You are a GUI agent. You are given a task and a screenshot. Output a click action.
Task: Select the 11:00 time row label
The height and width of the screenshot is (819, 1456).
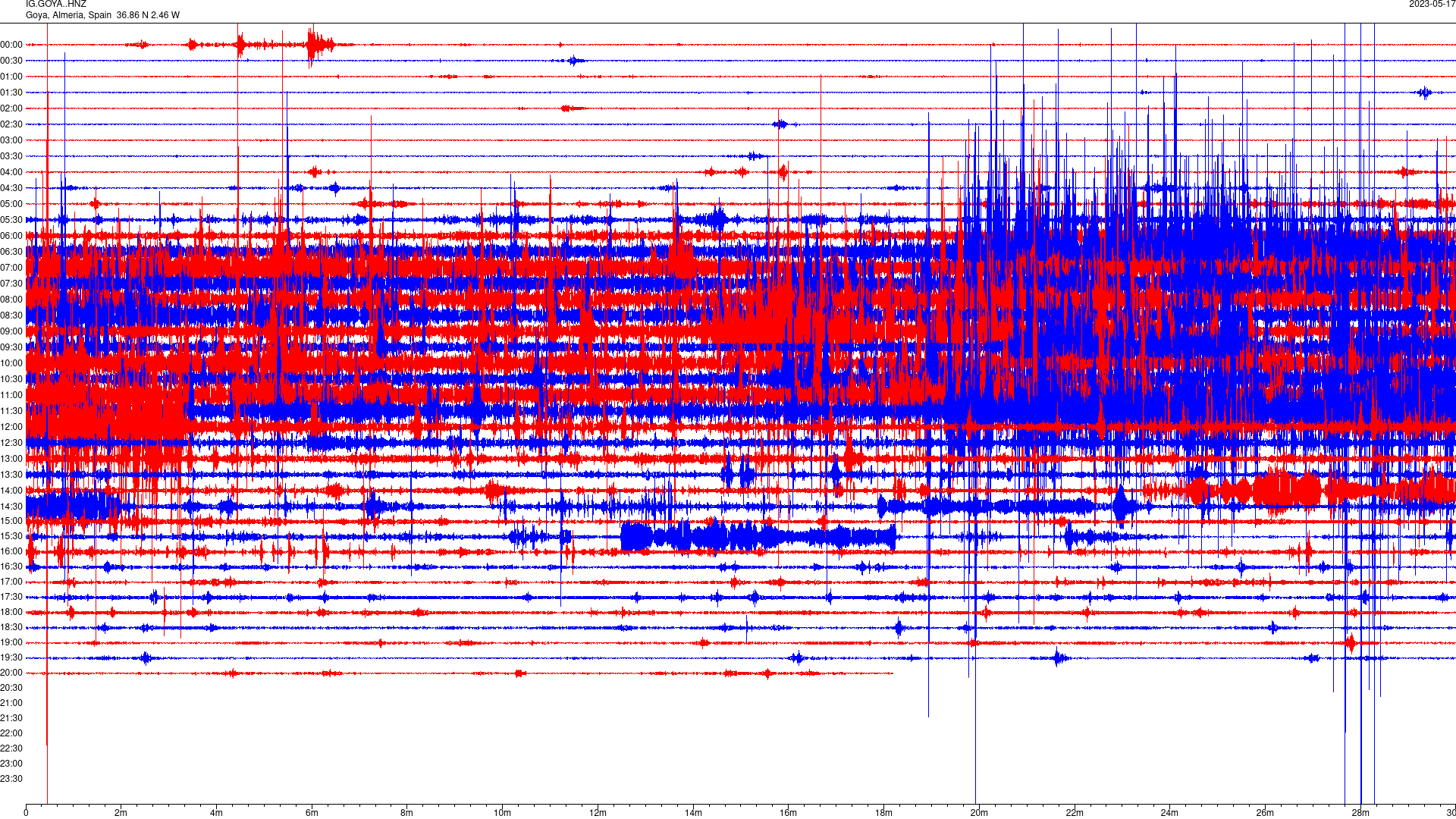(11, 395)
